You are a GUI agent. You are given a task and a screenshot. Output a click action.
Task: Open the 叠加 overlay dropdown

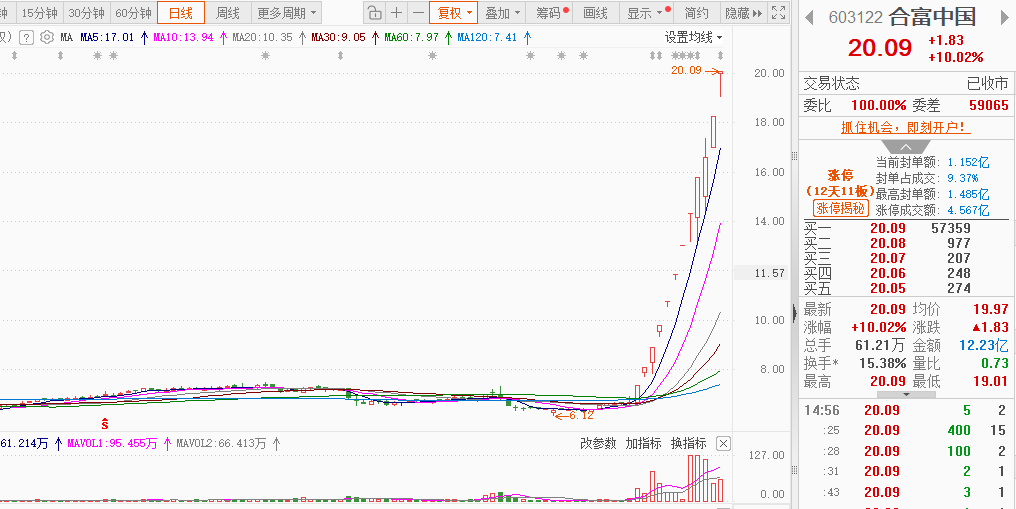(x=502, y=12)
